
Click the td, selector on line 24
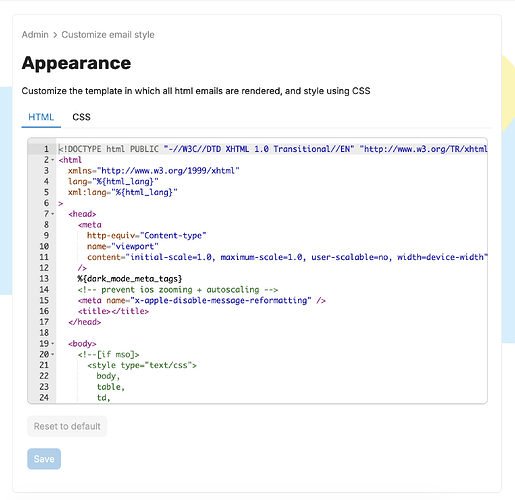pyautogui.click(x=103, y=397)
